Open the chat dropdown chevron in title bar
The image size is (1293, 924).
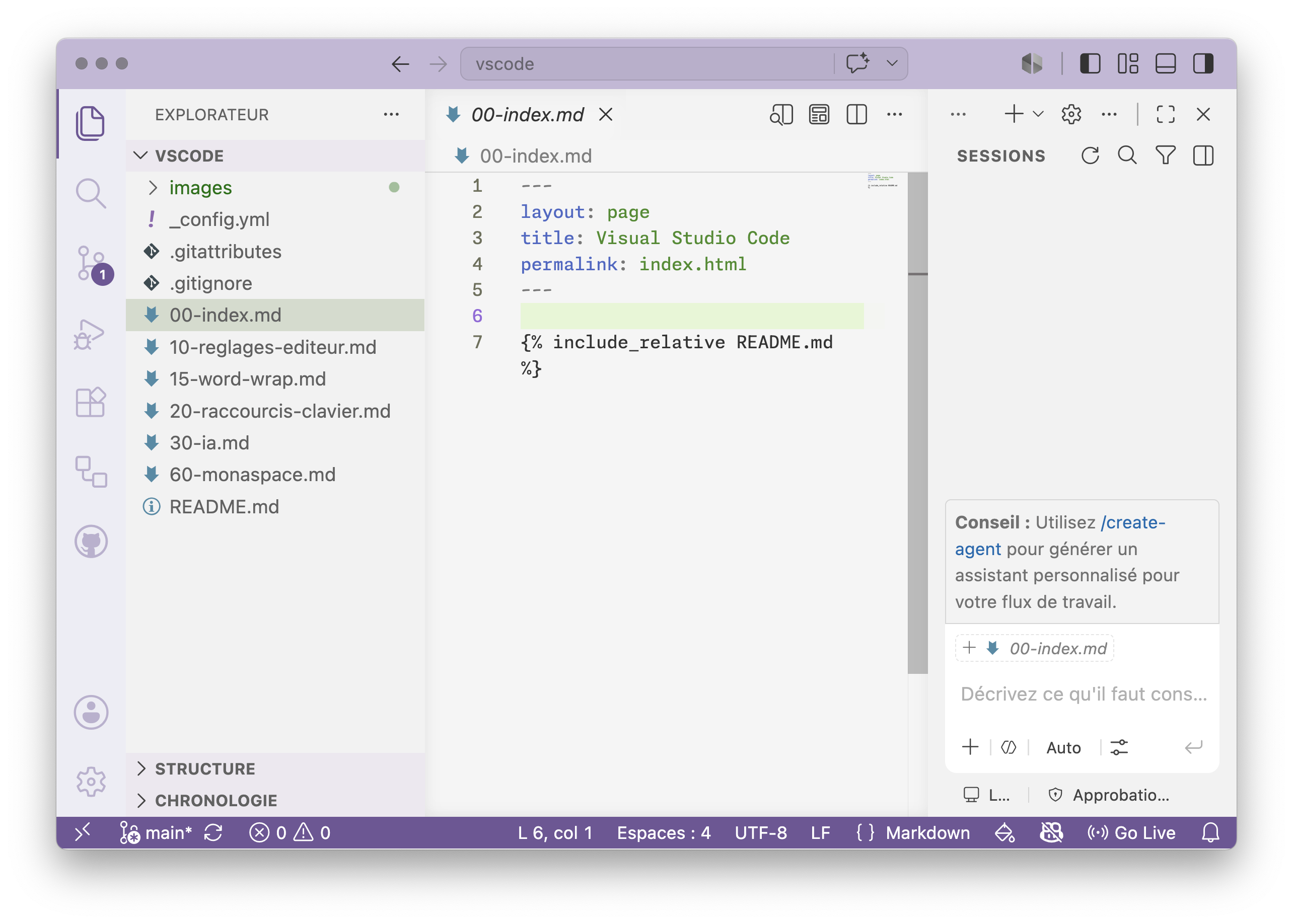pos(892,63)
